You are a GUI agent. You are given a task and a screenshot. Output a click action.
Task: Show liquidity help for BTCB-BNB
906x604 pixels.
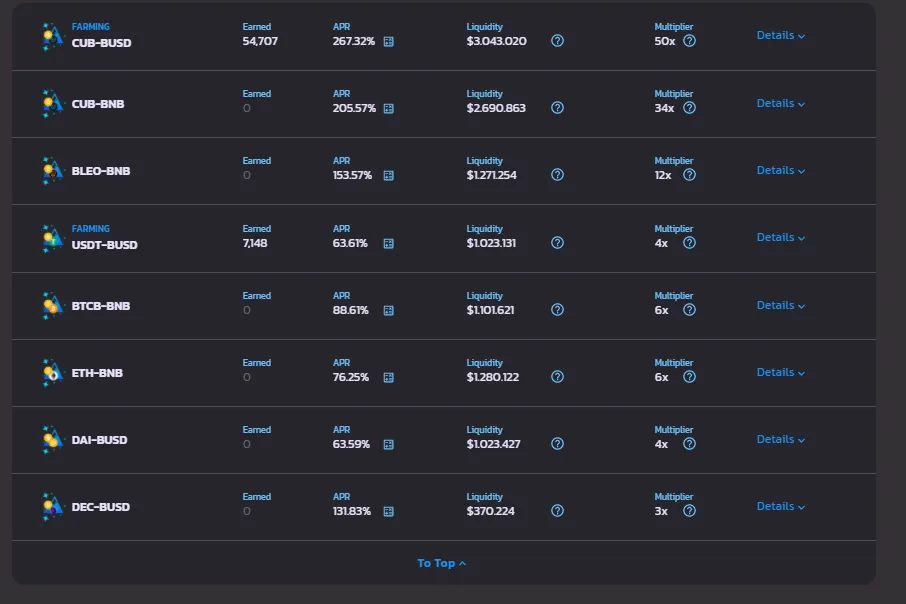pyautogui.click(x=558, y=310)
